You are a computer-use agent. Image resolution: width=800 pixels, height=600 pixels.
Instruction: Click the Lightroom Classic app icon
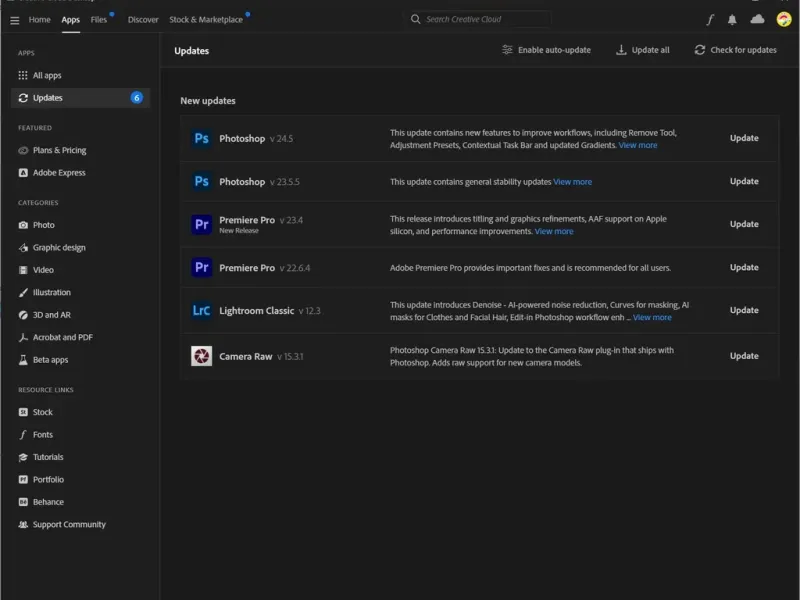point(201,310)
